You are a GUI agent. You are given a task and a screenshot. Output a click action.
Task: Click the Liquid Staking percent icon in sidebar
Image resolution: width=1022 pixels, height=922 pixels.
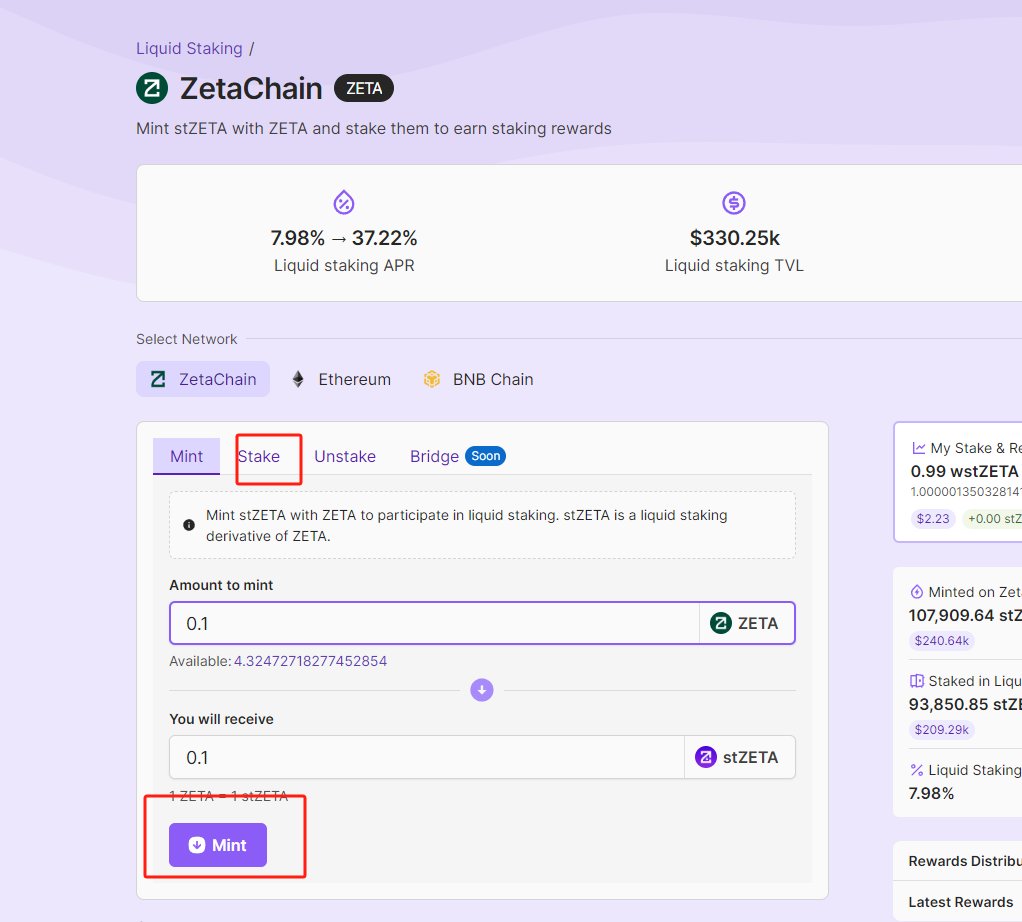click(916, 770)
